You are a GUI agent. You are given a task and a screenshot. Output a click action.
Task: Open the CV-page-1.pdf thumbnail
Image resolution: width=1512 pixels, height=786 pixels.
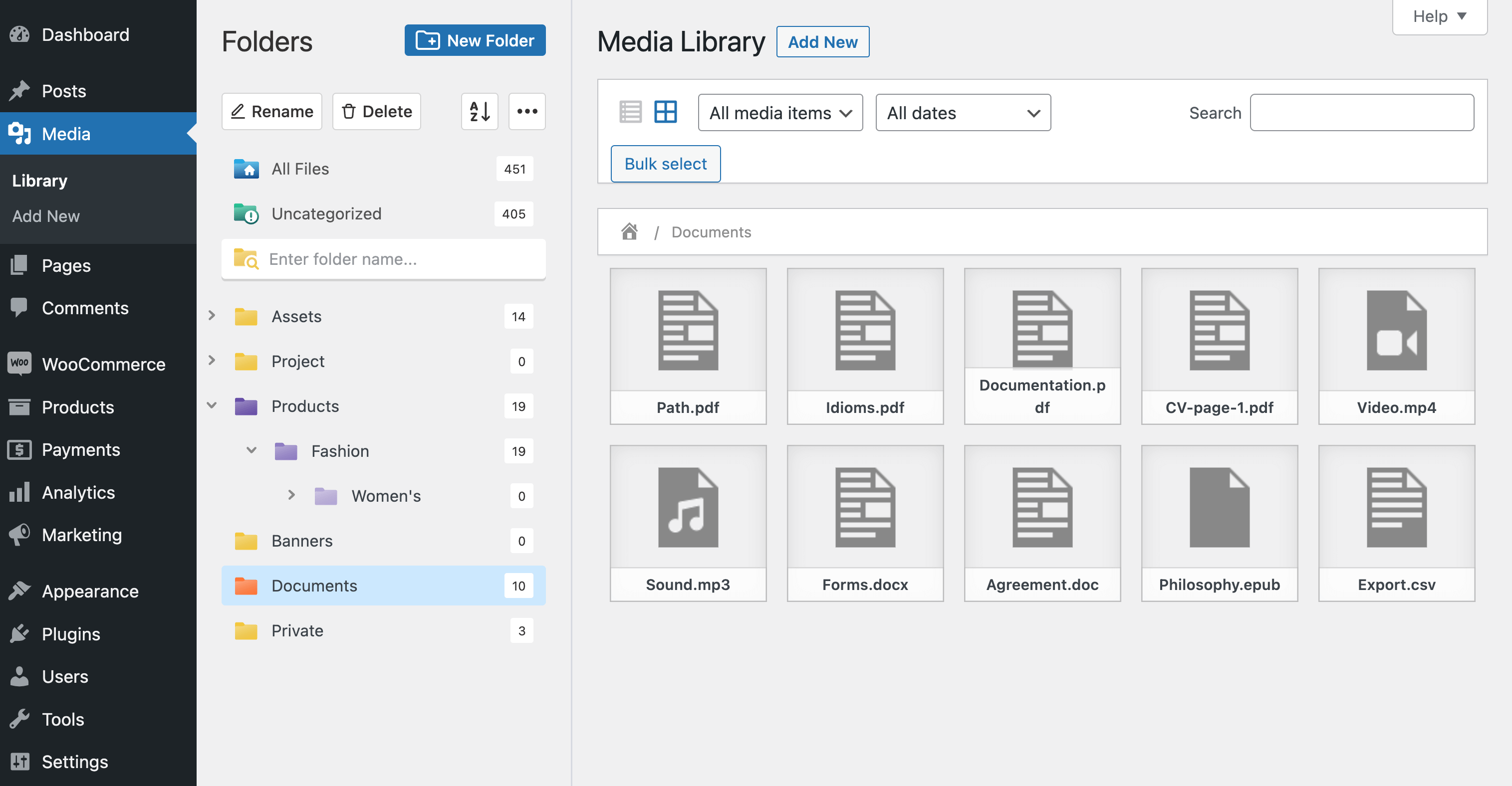1219,346
